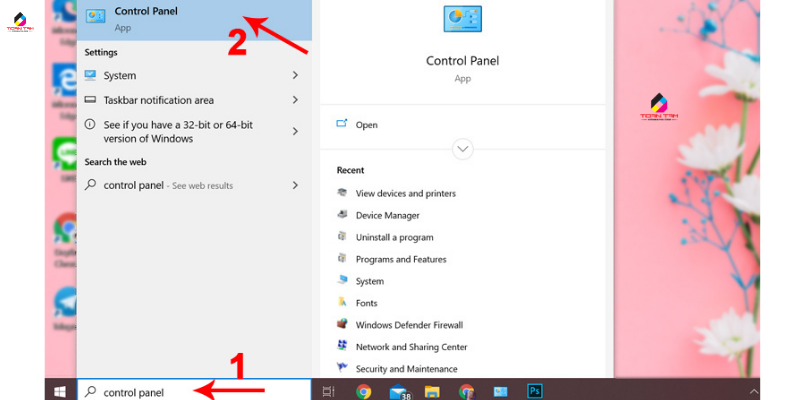
Task: Open the Control Panel app search result
Action: point(194,19)
